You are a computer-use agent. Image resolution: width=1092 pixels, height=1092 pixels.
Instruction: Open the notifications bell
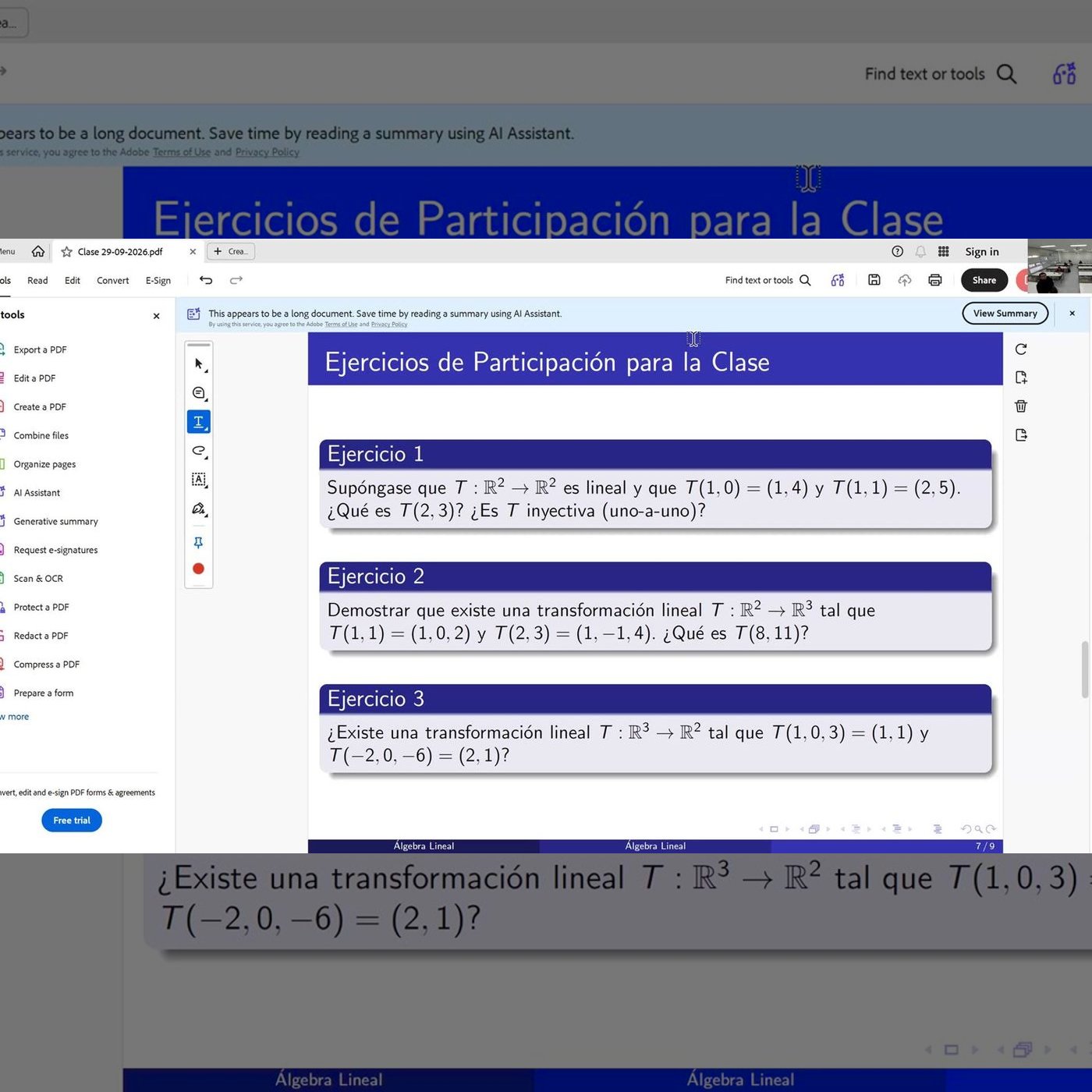point(920,251)
